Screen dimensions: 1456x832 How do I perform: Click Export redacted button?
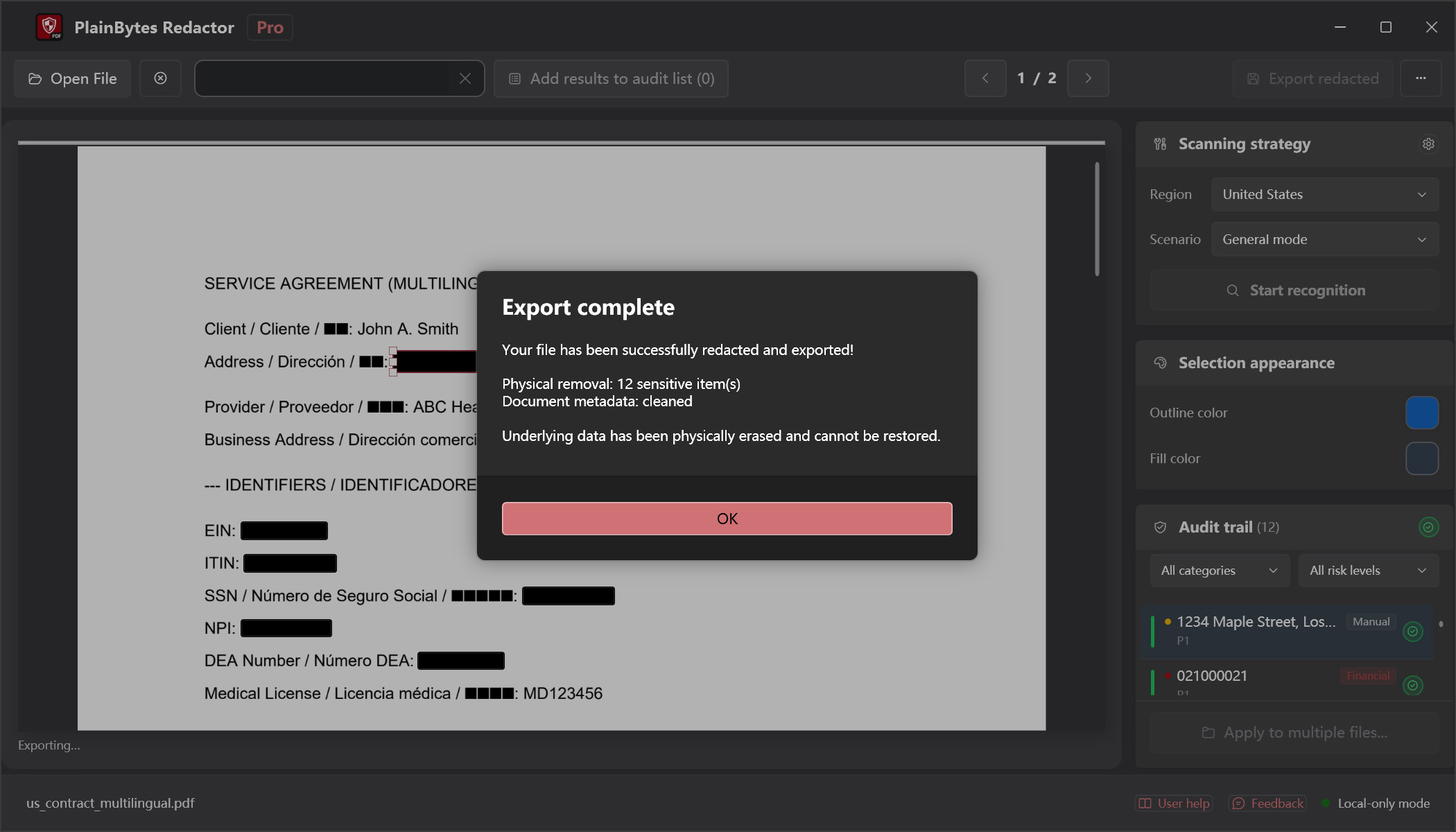pos(1312,78)
